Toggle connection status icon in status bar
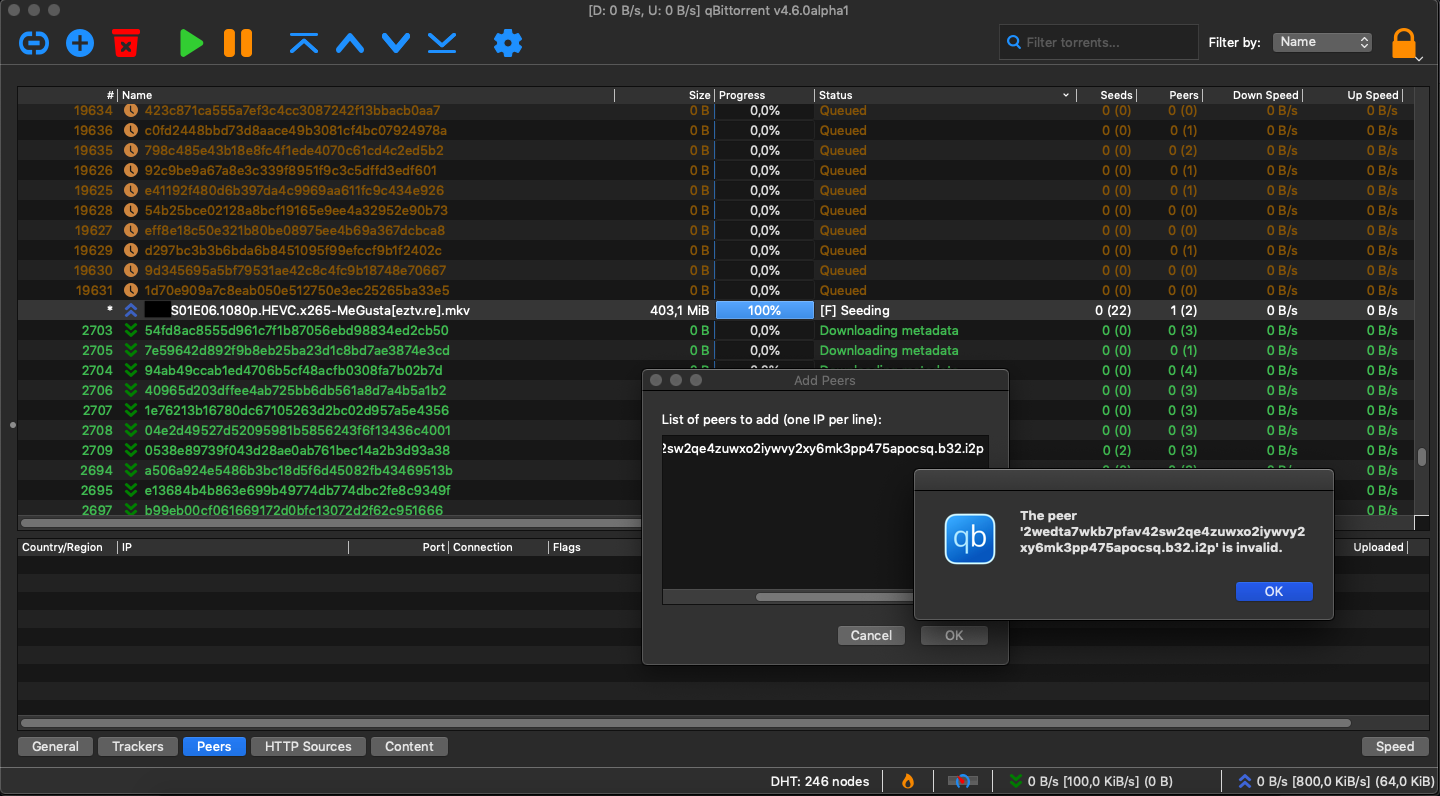The height and width of the screenshot is (796, 1440). point(961,781)
